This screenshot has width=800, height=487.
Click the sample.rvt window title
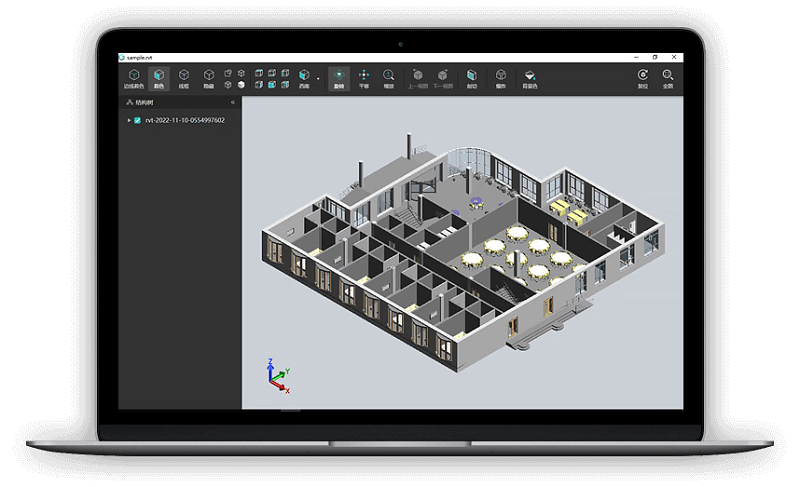coord(139,58)
